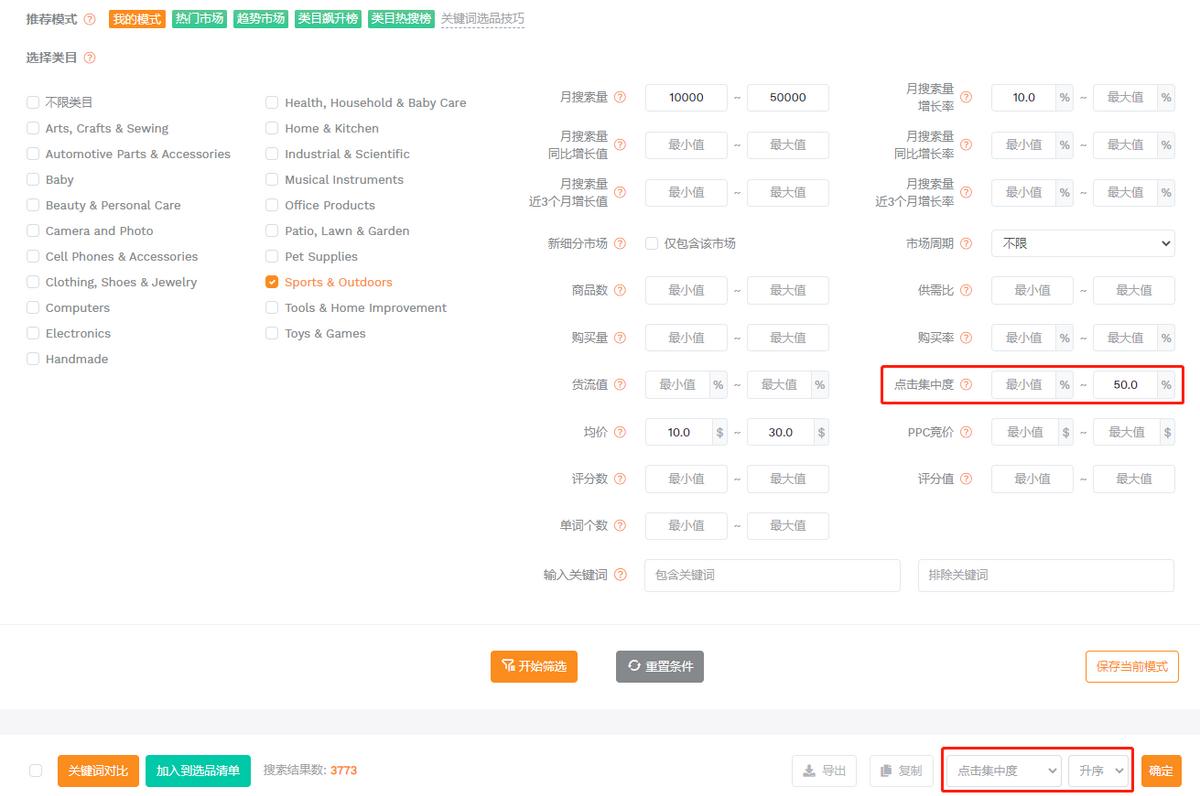Viewport: 1200px width, 796px height.
Task: Click the 包含关键词 input field
Action: point(772,575)
